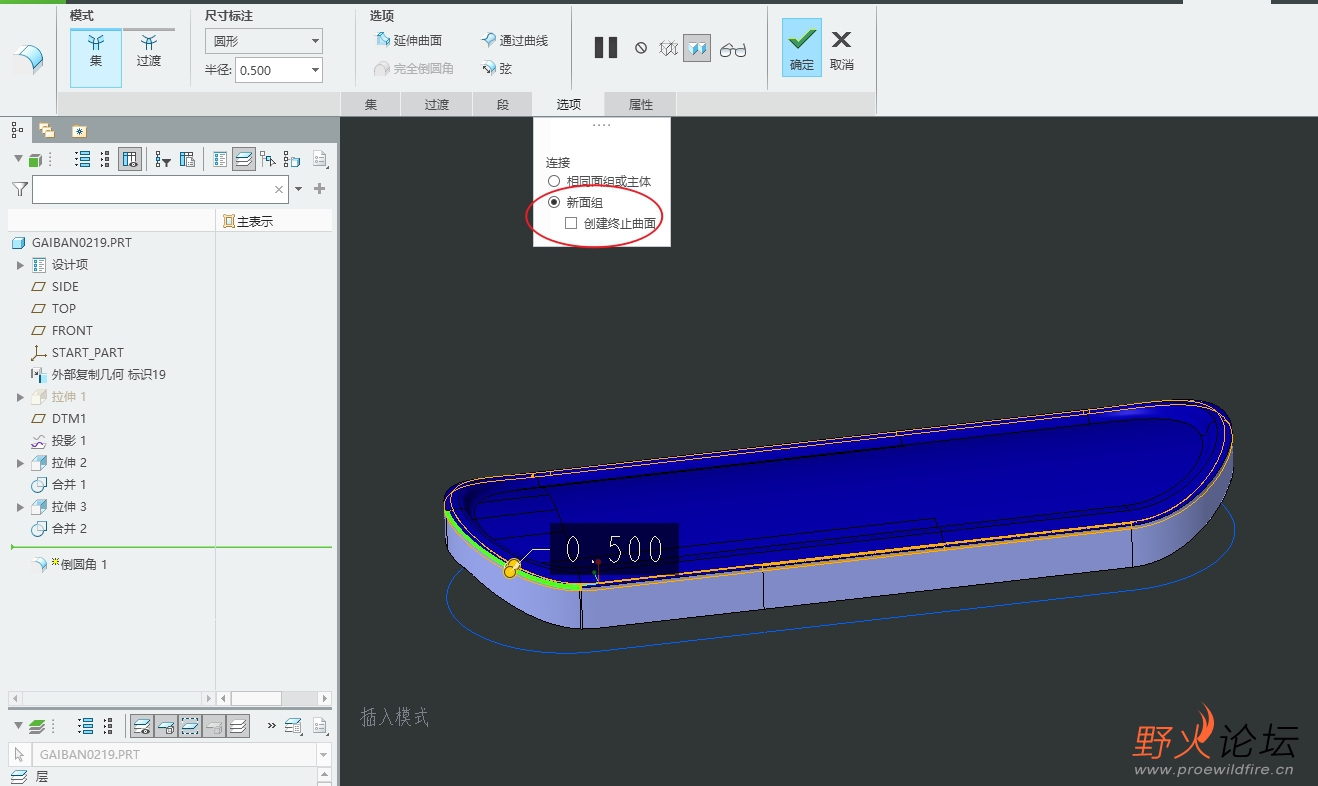Toggle the layer tree display icon
Image resolution: width=1318 pixels, height=786 pixels.
pos(243,159)
